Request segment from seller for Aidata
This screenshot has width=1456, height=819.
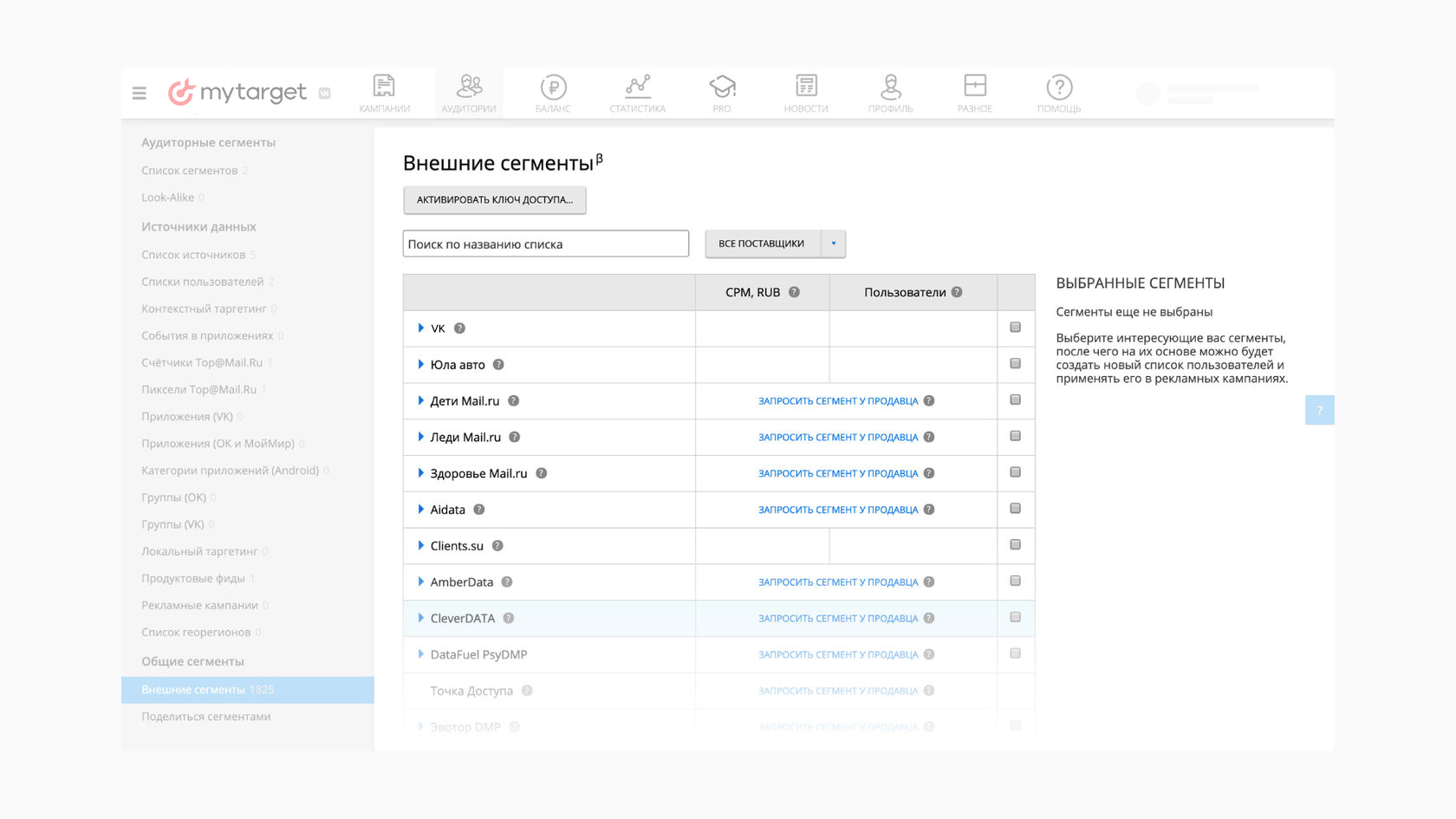tap(838, 510)
